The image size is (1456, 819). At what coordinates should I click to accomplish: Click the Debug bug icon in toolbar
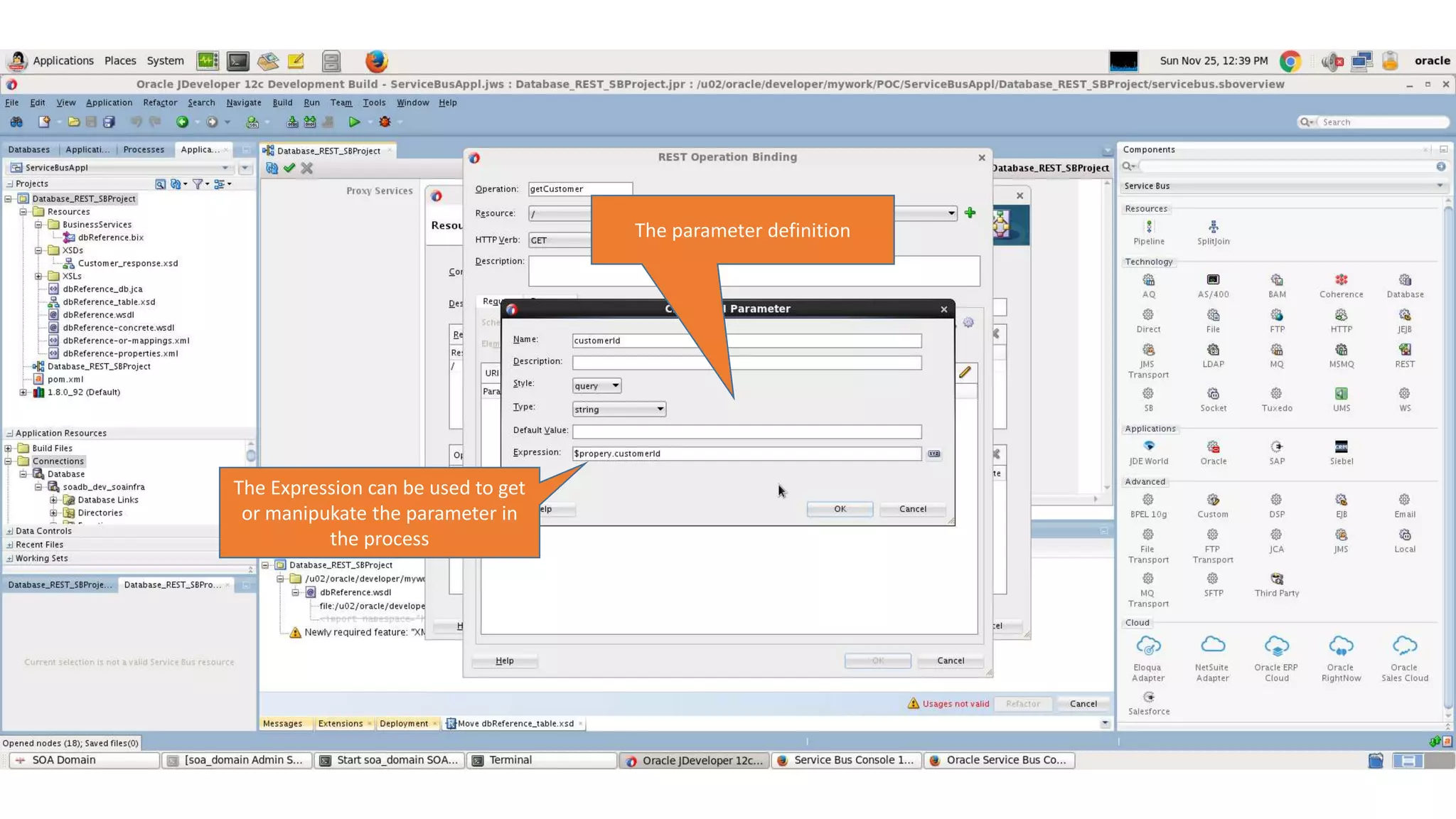pyautogui.click(x=385, y=122)
